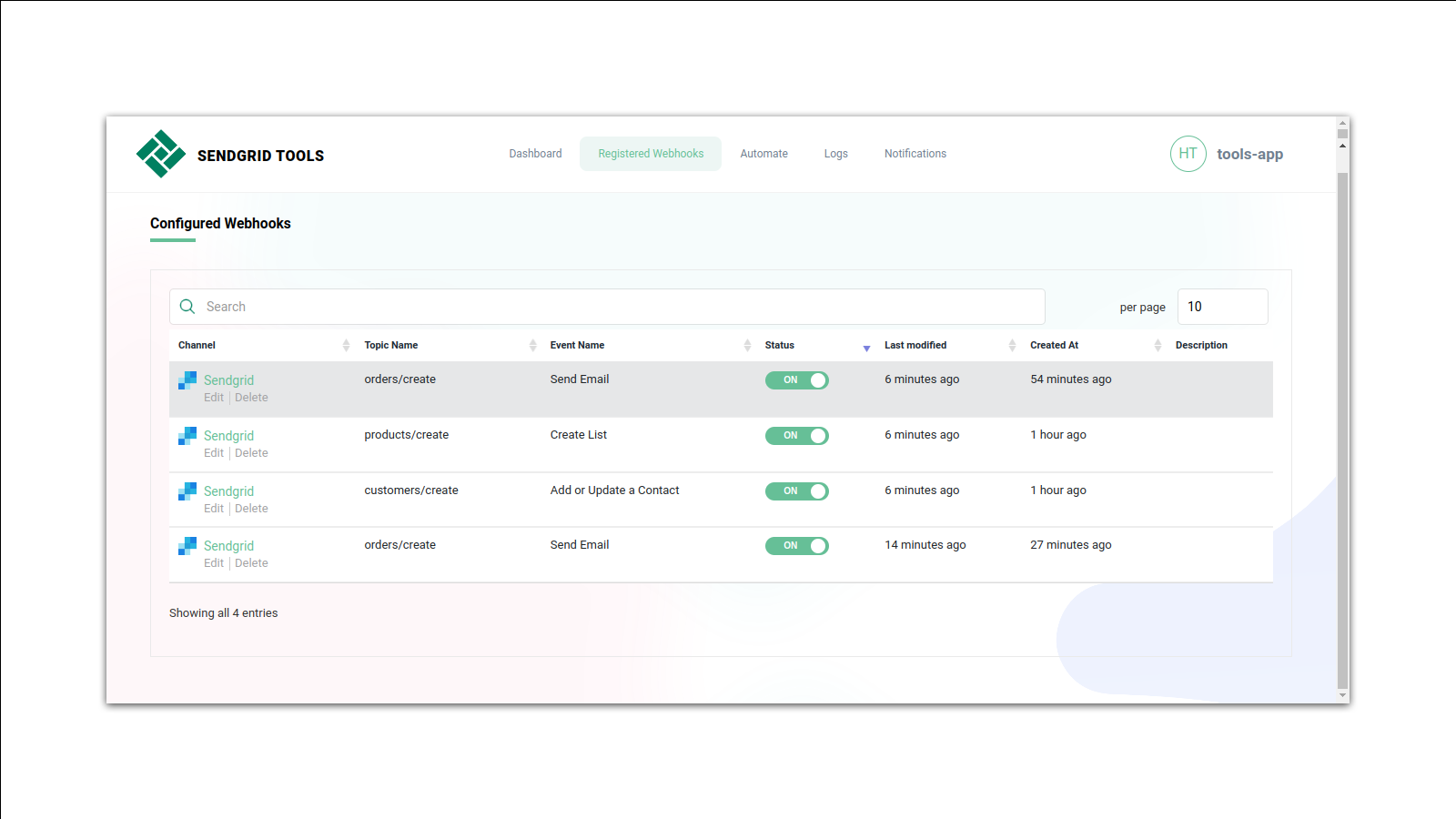Open the Sendgrid link in the Send Email row

pos(228,379)
